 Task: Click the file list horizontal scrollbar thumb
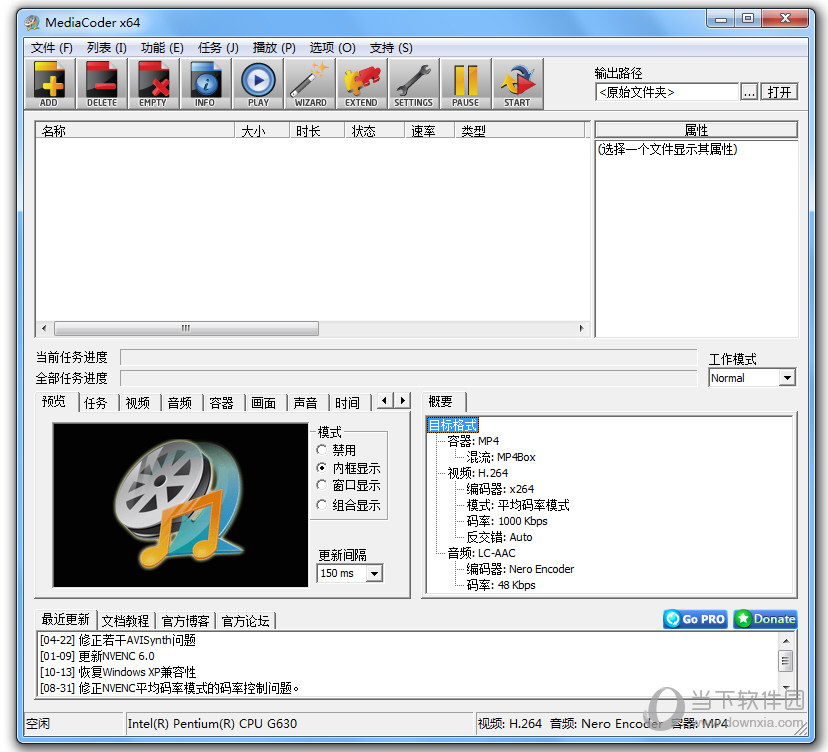186,328
